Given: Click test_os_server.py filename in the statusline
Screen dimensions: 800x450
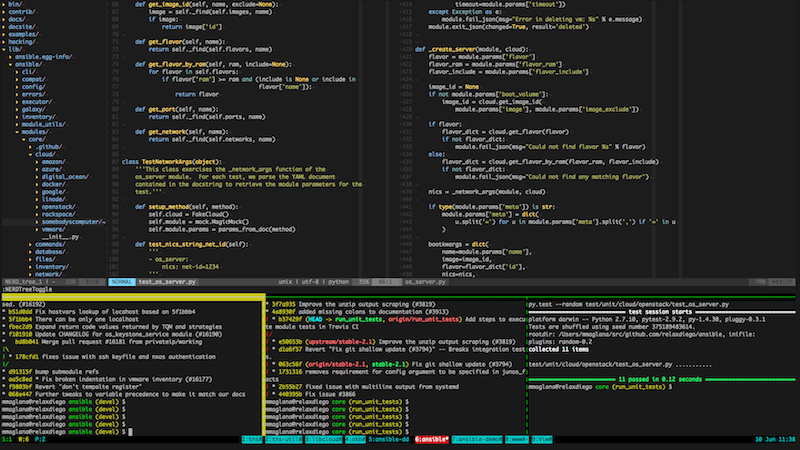Looking at the screenshot, I should coord(167,282).
